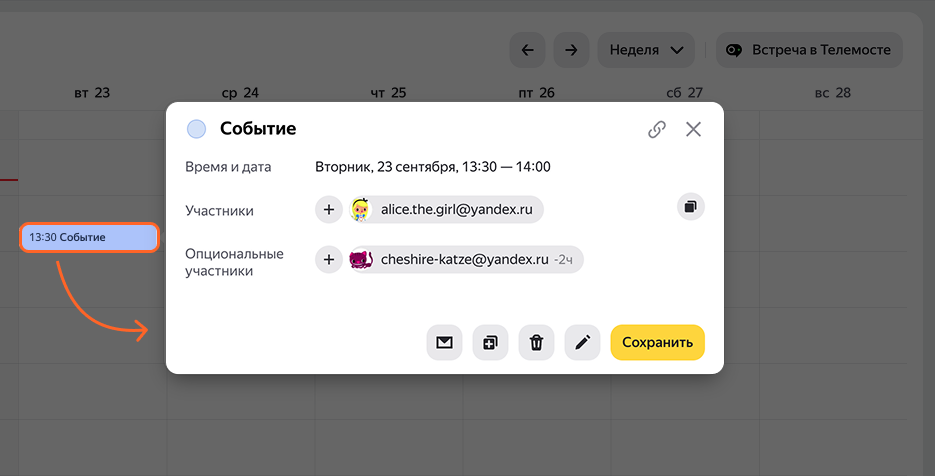Screen dimensions: 935x476
Task: Close the event popup
Action: 694,129
